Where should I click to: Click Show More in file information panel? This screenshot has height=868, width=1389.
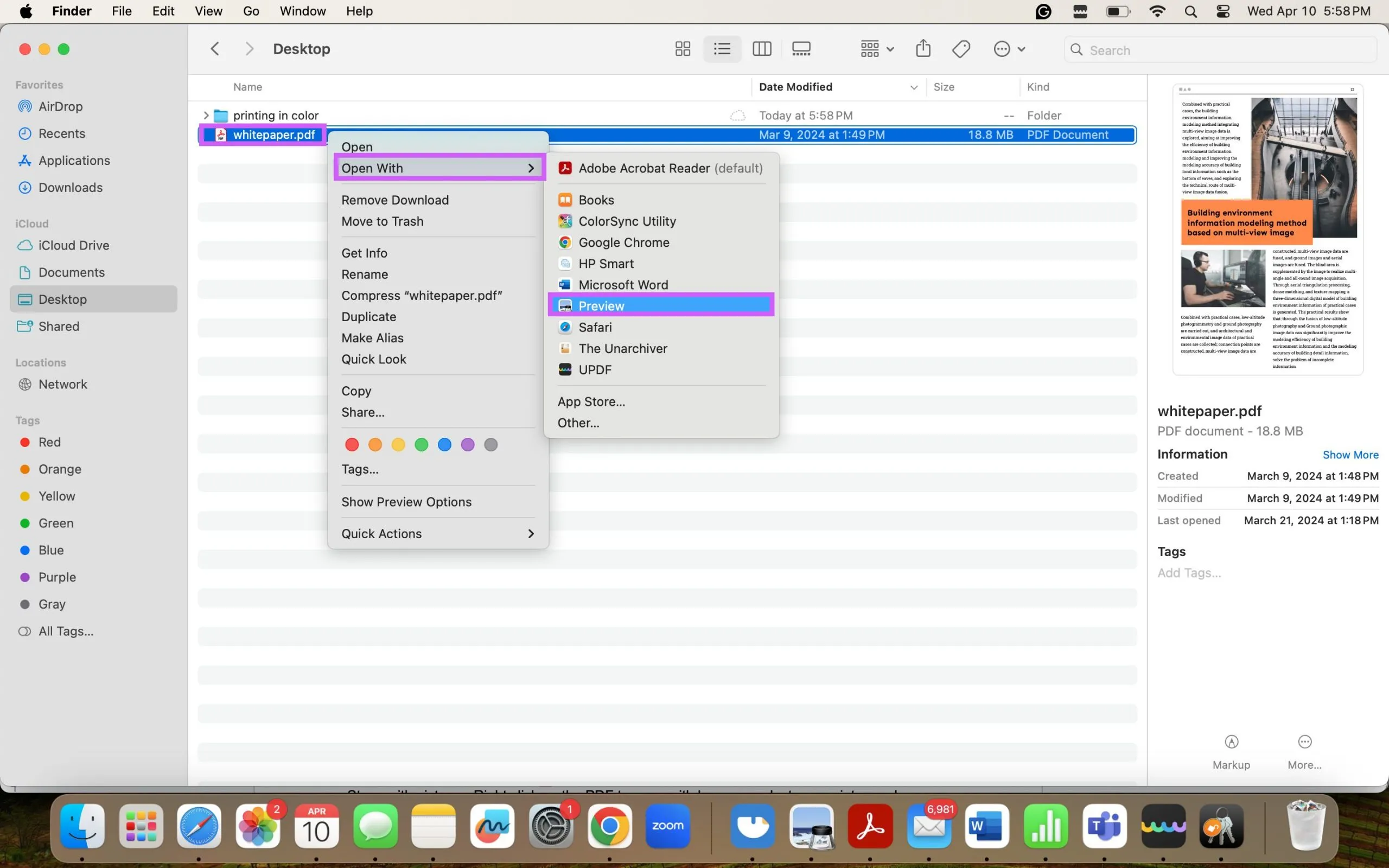point(1351,454)
